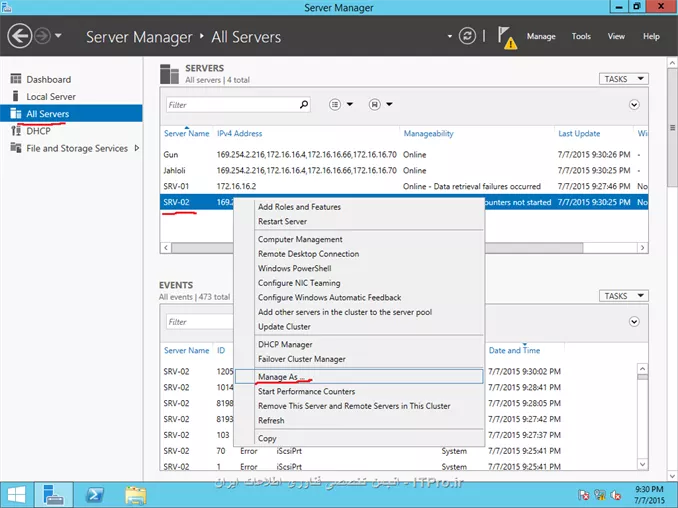Select Dashboard in the left pane
This screenshot has width=678, height=508.
click(x=48, y=79)
